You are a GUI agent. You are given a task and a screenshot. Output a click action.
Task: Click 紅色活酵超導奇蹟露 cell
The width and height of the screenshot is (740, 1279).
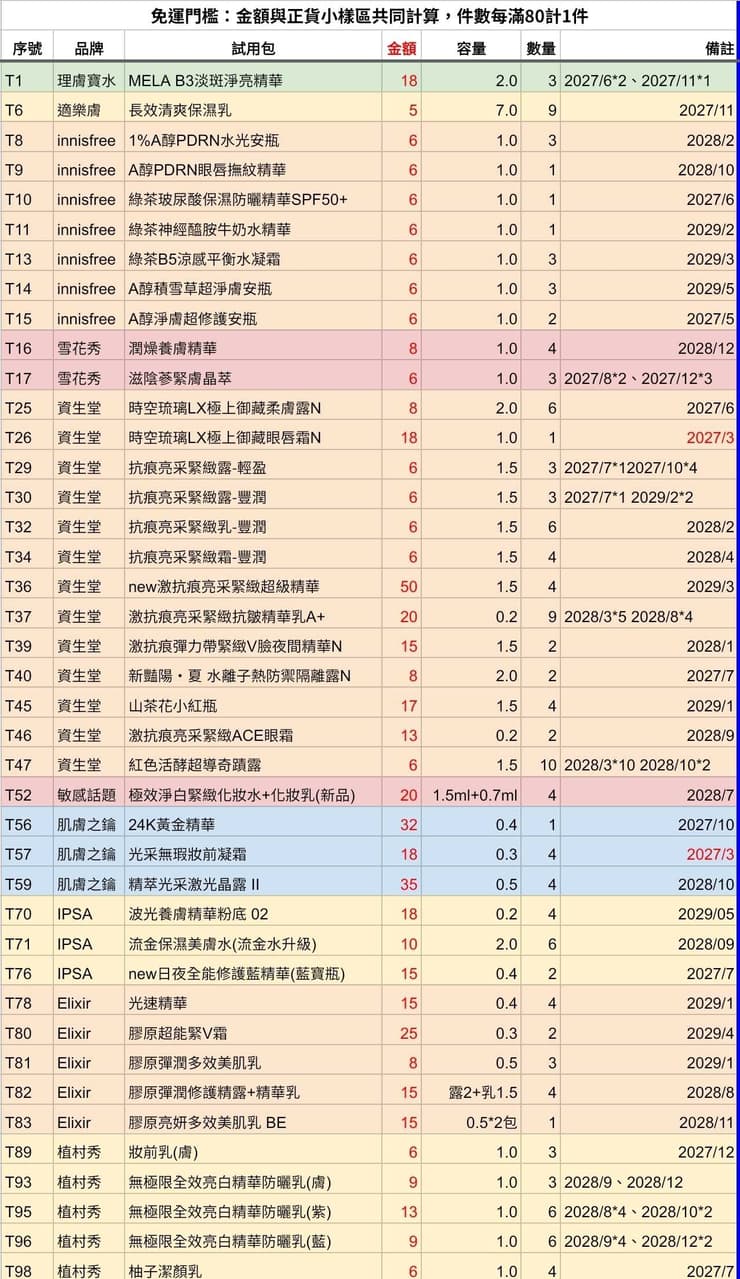253,765
